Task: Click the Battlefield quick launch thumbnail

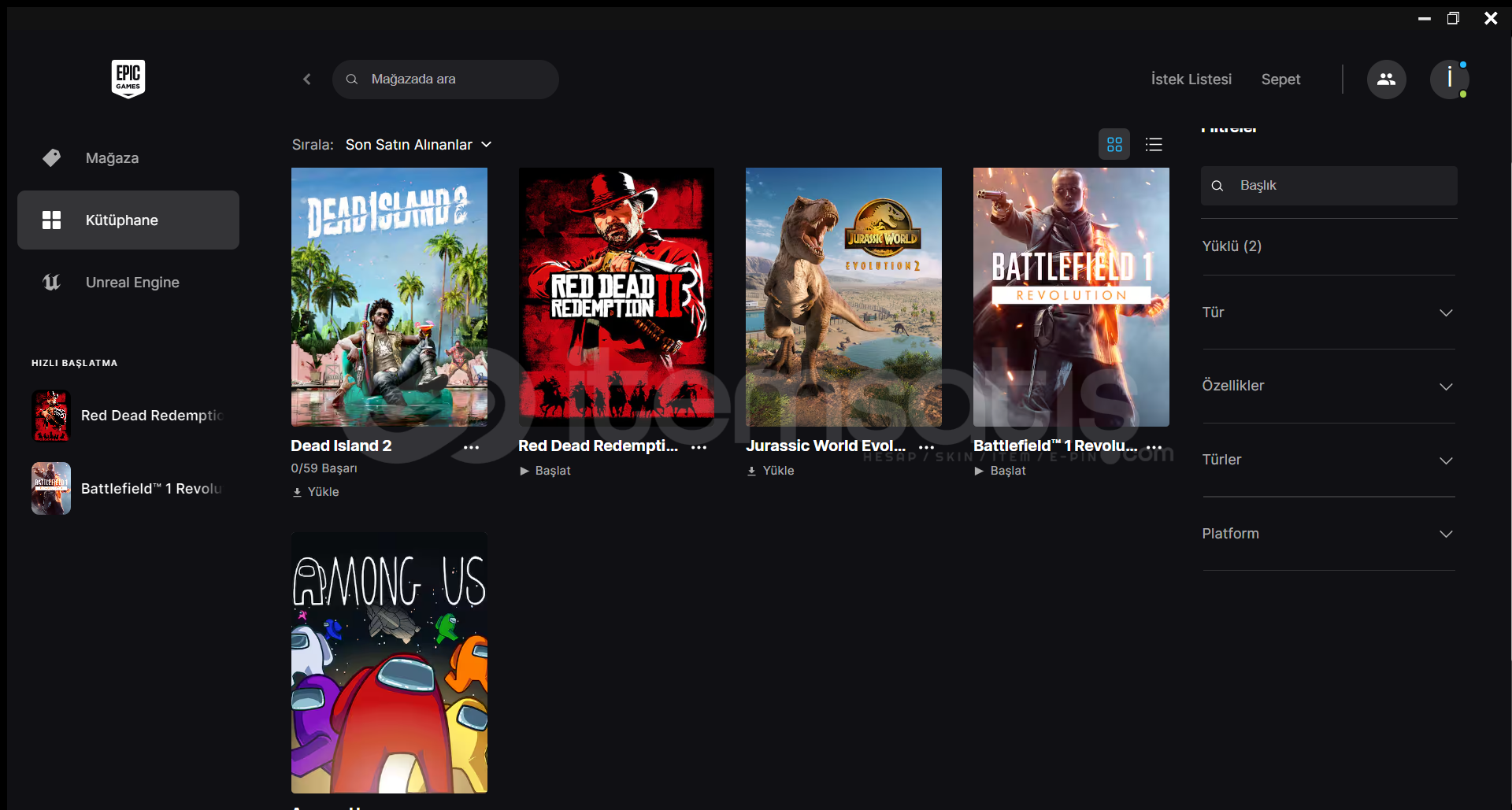Action: (51, 488)
